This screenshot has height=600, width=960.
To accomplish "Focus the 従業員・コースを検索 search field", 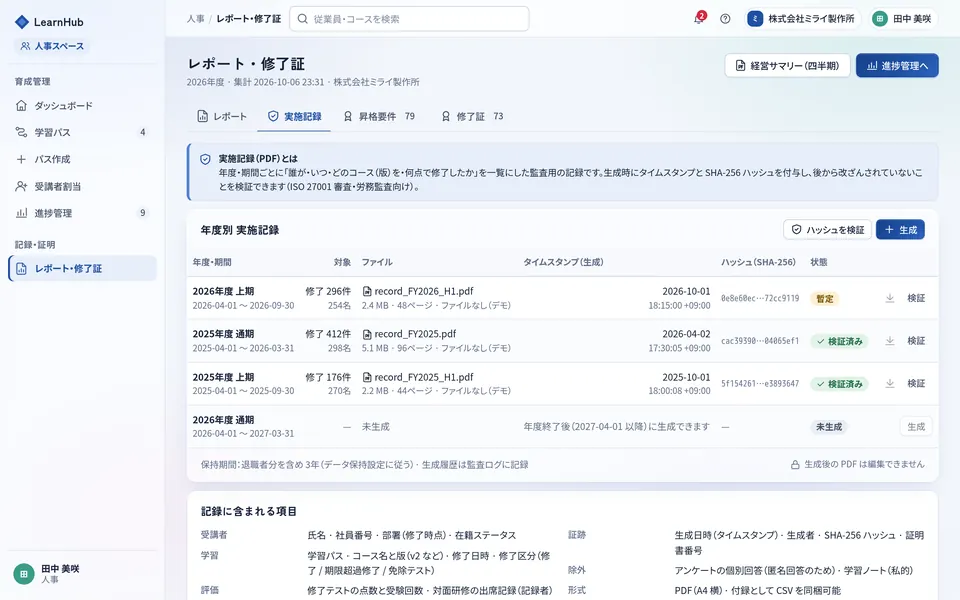I will [x=409, y=19].
